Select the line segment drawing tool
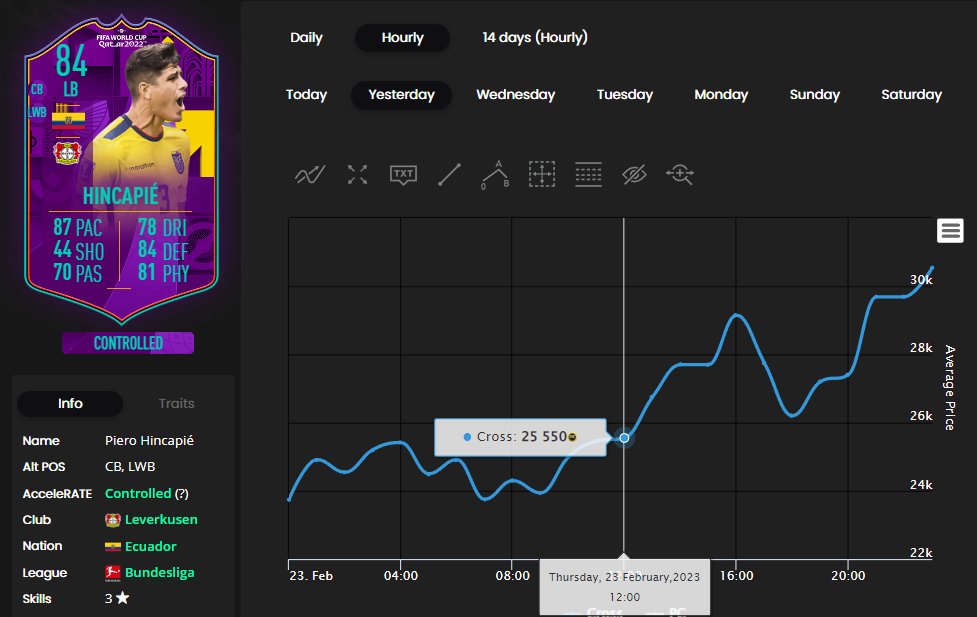Viewport: 977px width, 617px height. pos(449,175)
